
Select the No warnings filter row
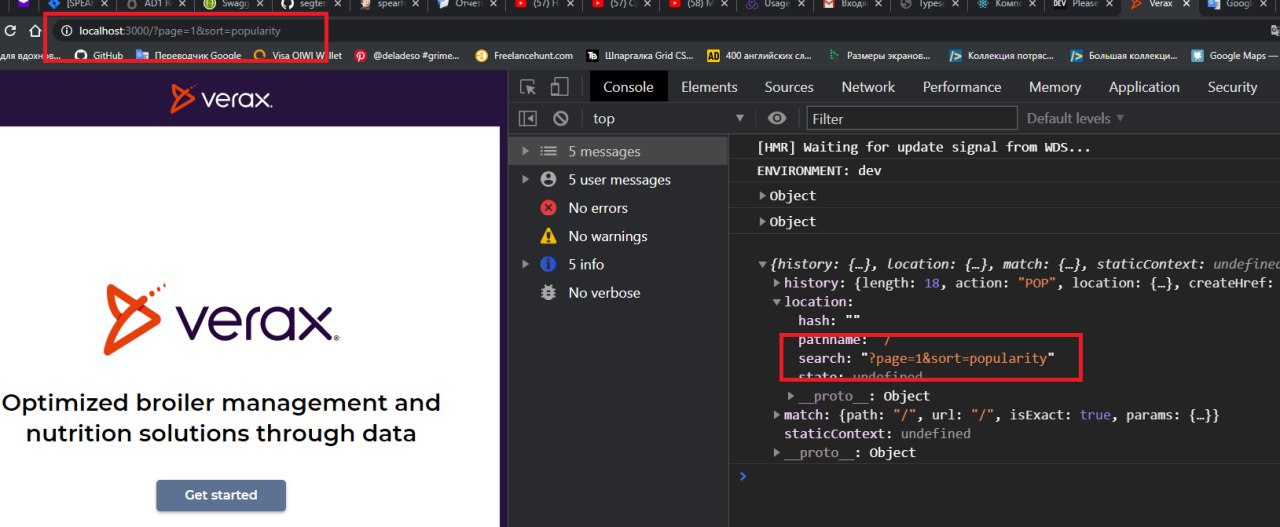click(x=618, y=236)
